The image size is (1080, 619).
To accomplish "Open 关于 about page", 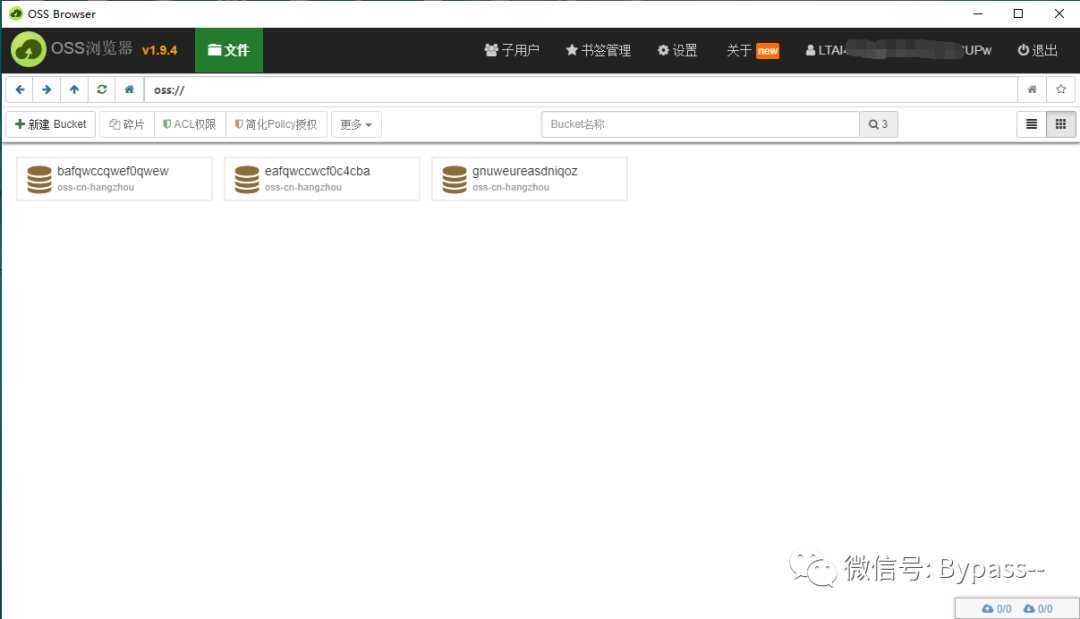I will pyautogui.click(x=739, y=50).
